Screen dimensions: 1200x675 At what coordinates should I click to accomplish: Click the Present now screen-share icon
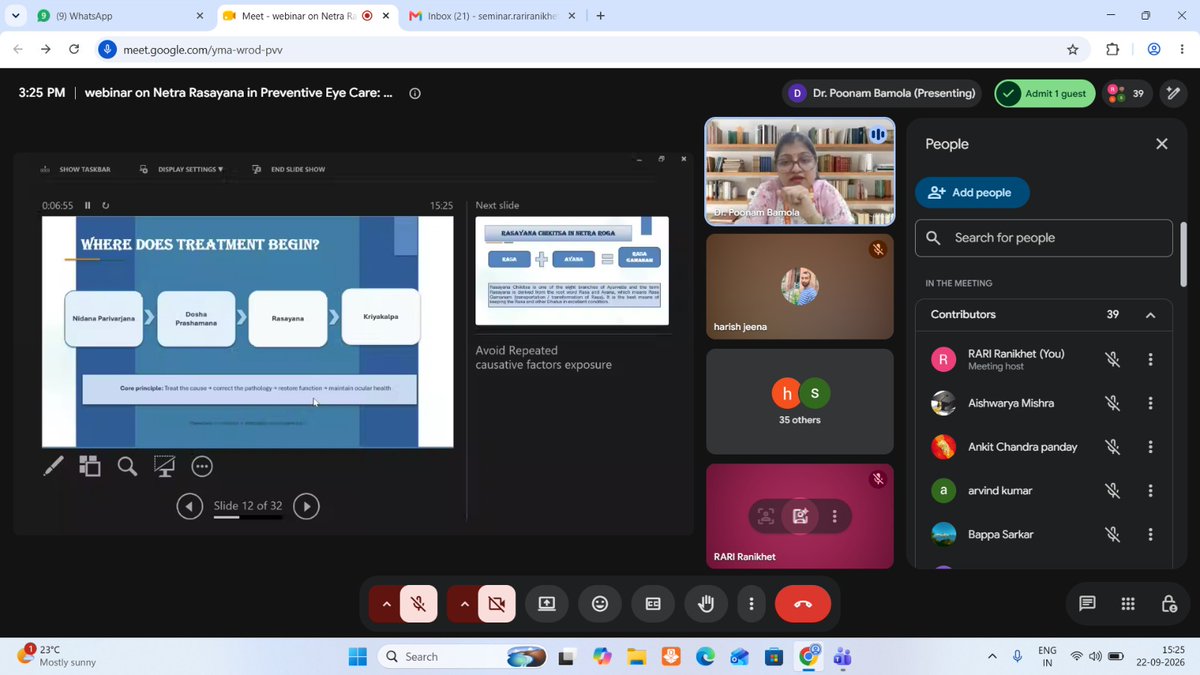[x=546, y=604]
